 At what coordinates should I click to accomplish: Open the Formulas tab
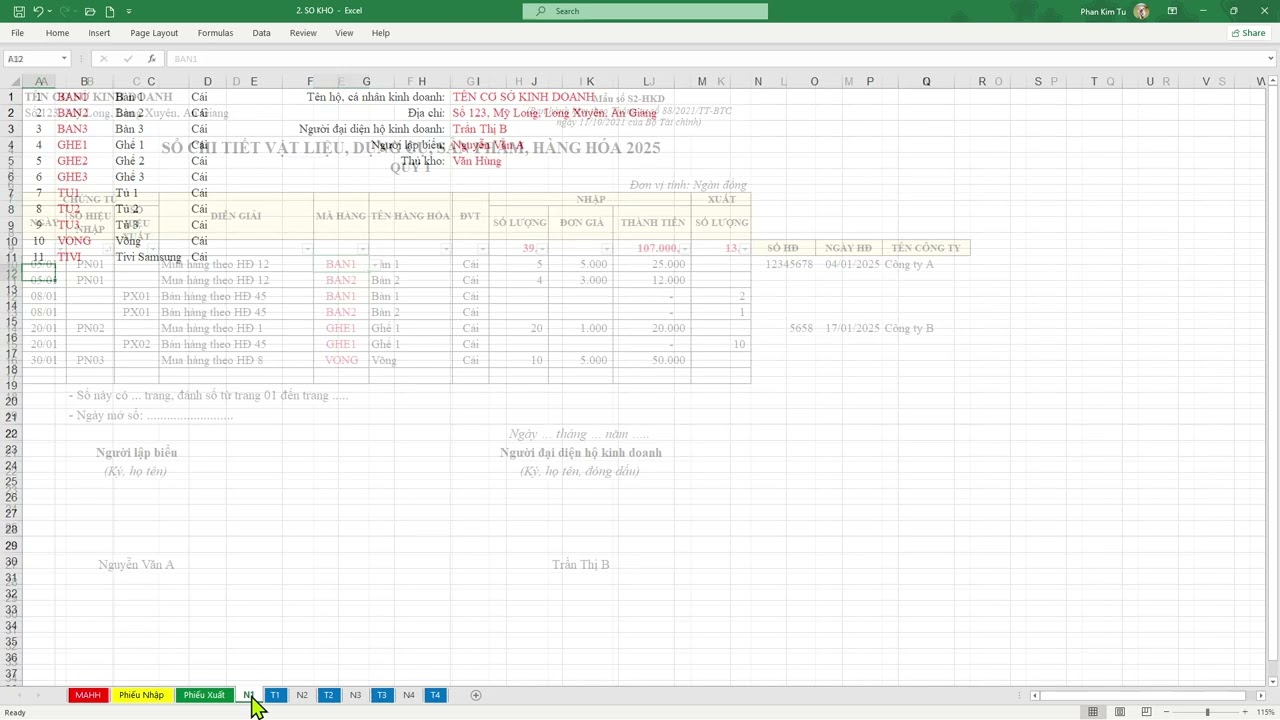215,33
